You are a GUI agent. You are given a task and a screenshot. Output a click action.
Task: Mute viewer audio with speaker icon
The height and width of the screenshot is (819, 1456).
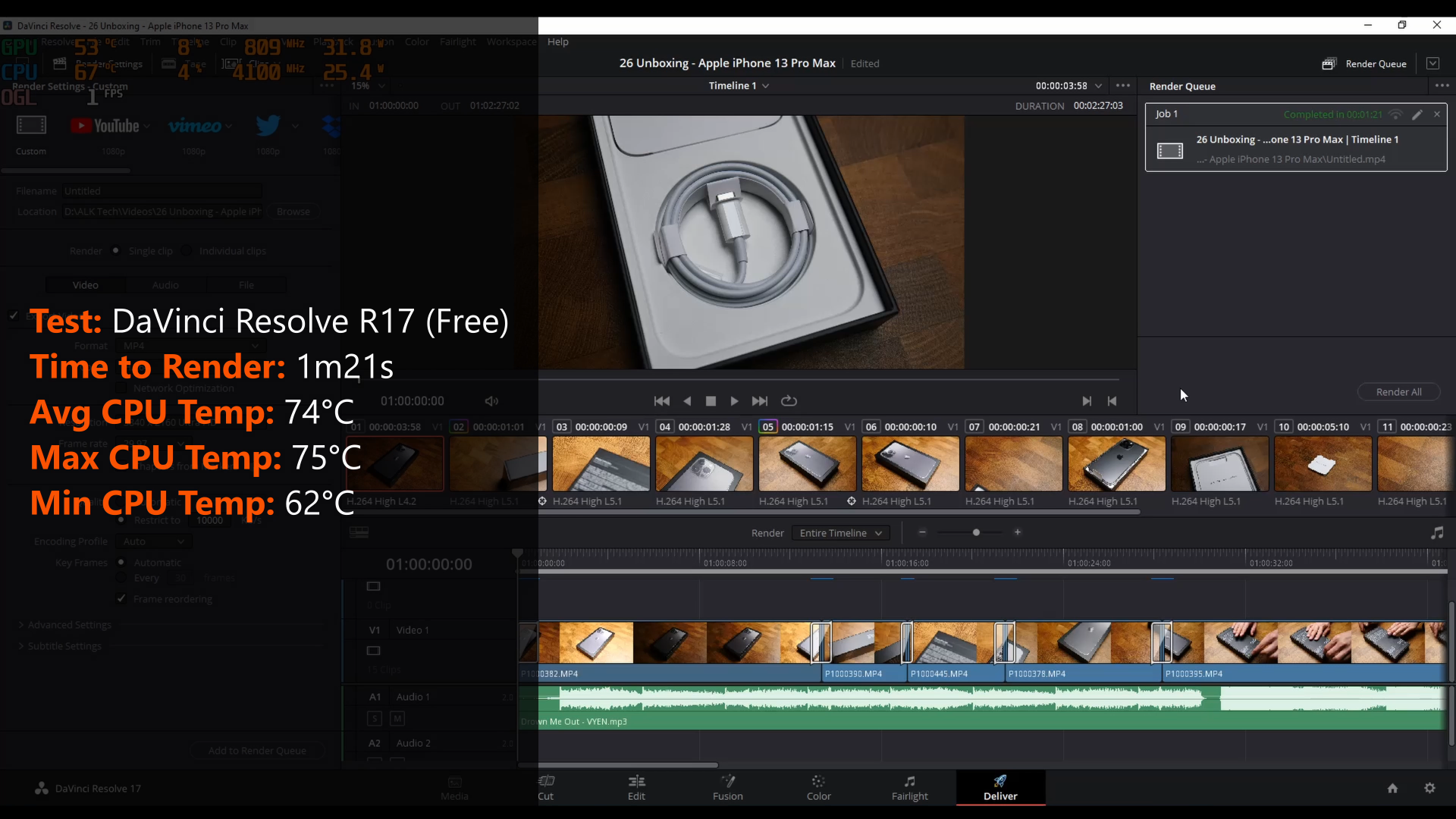[x=491, y=401]
